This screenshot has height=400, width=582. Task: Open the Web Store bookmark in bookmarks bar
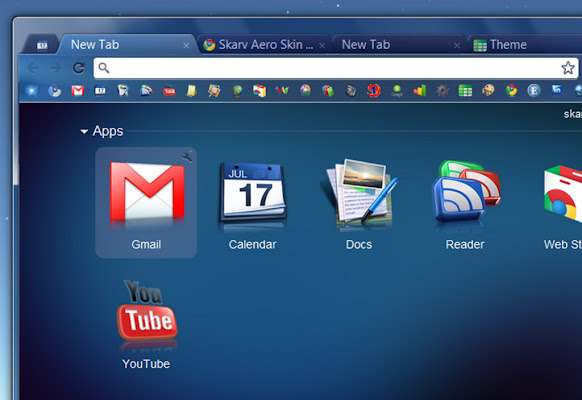point(260,91)
